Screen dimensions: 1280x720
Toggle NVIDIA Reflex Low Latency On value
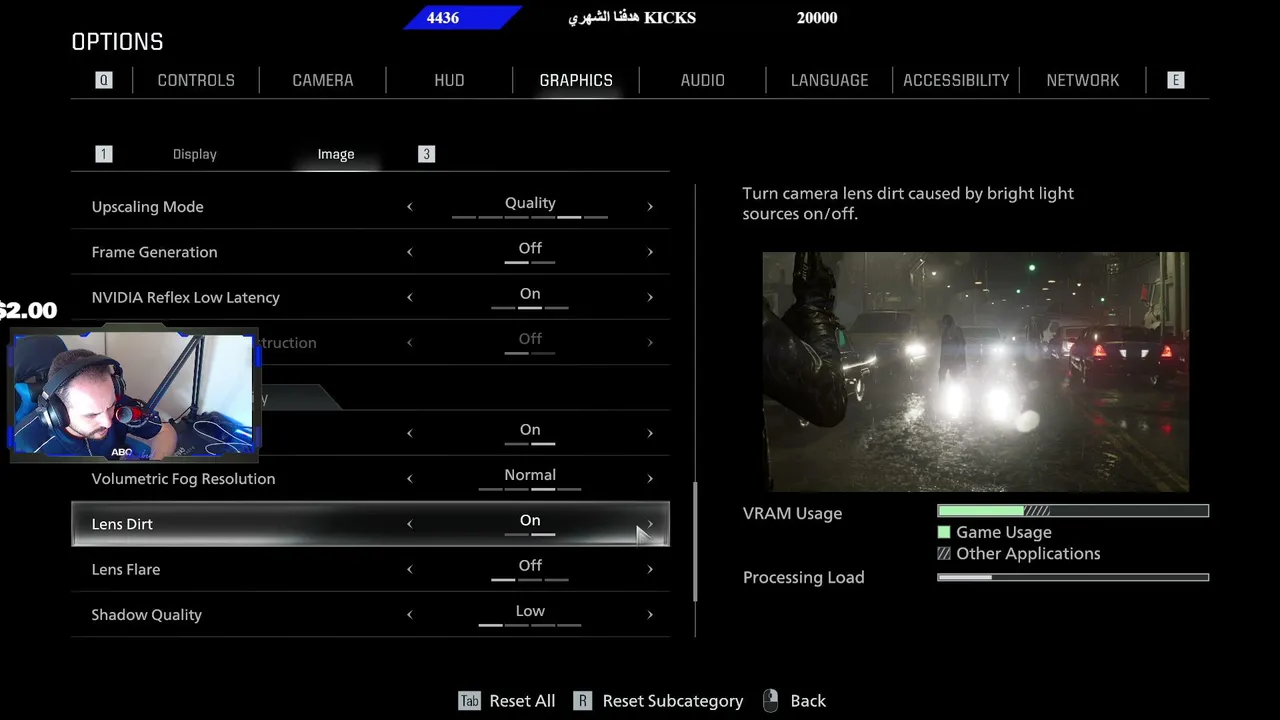click(530, 294)
